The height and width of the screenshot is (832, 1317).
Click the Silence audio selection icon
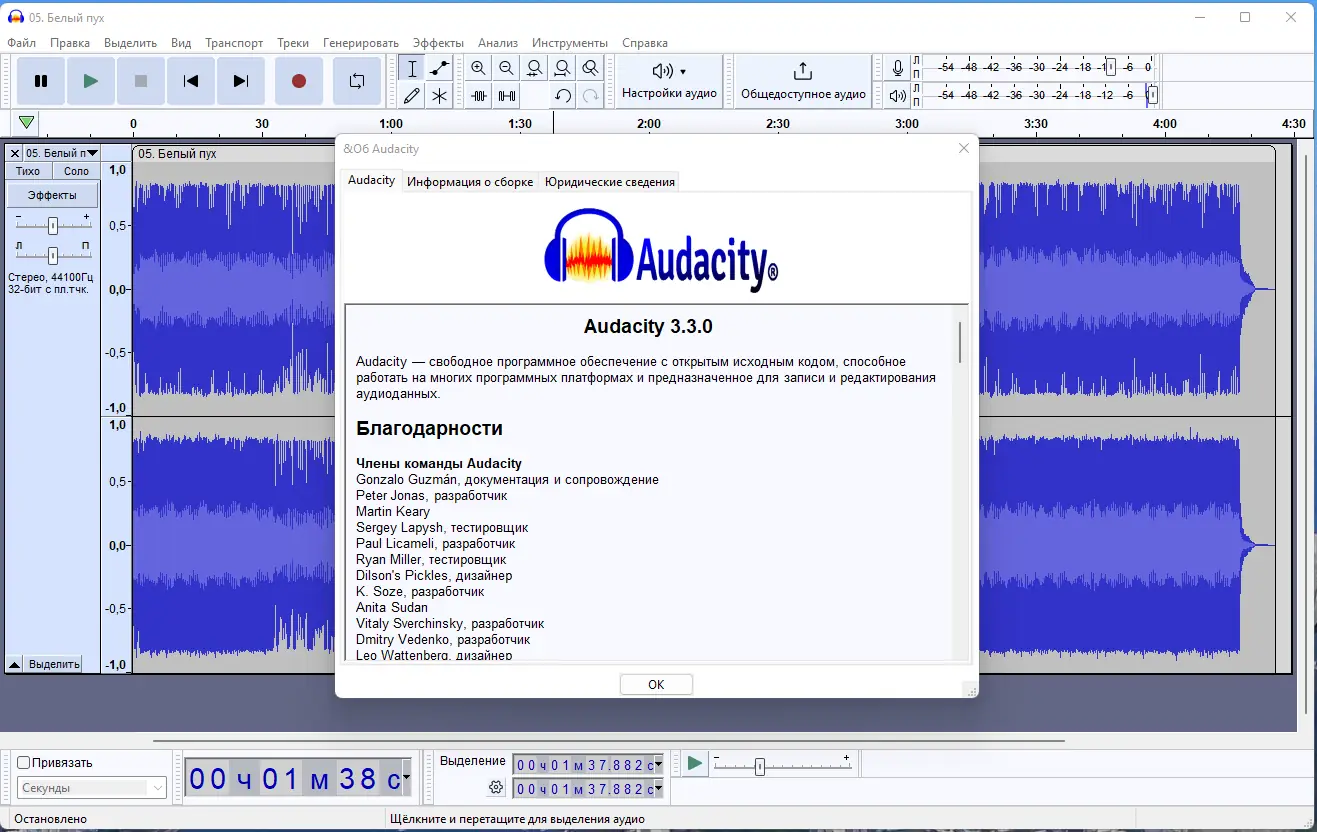point(507,96)
